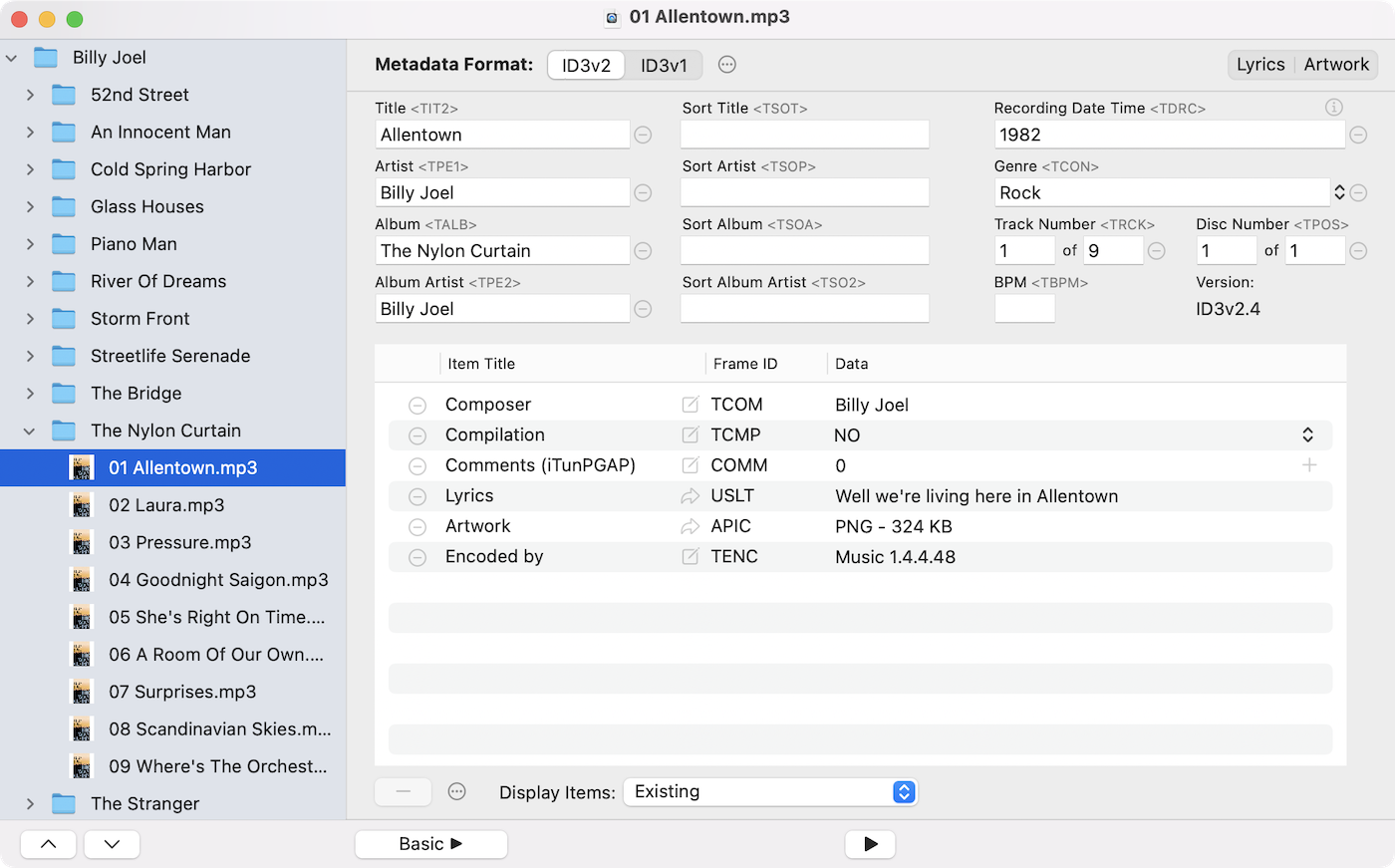Remove the Genre tag with its minus icon
The width and height of the screenshot is (1395, 868).
(1358, 192)
